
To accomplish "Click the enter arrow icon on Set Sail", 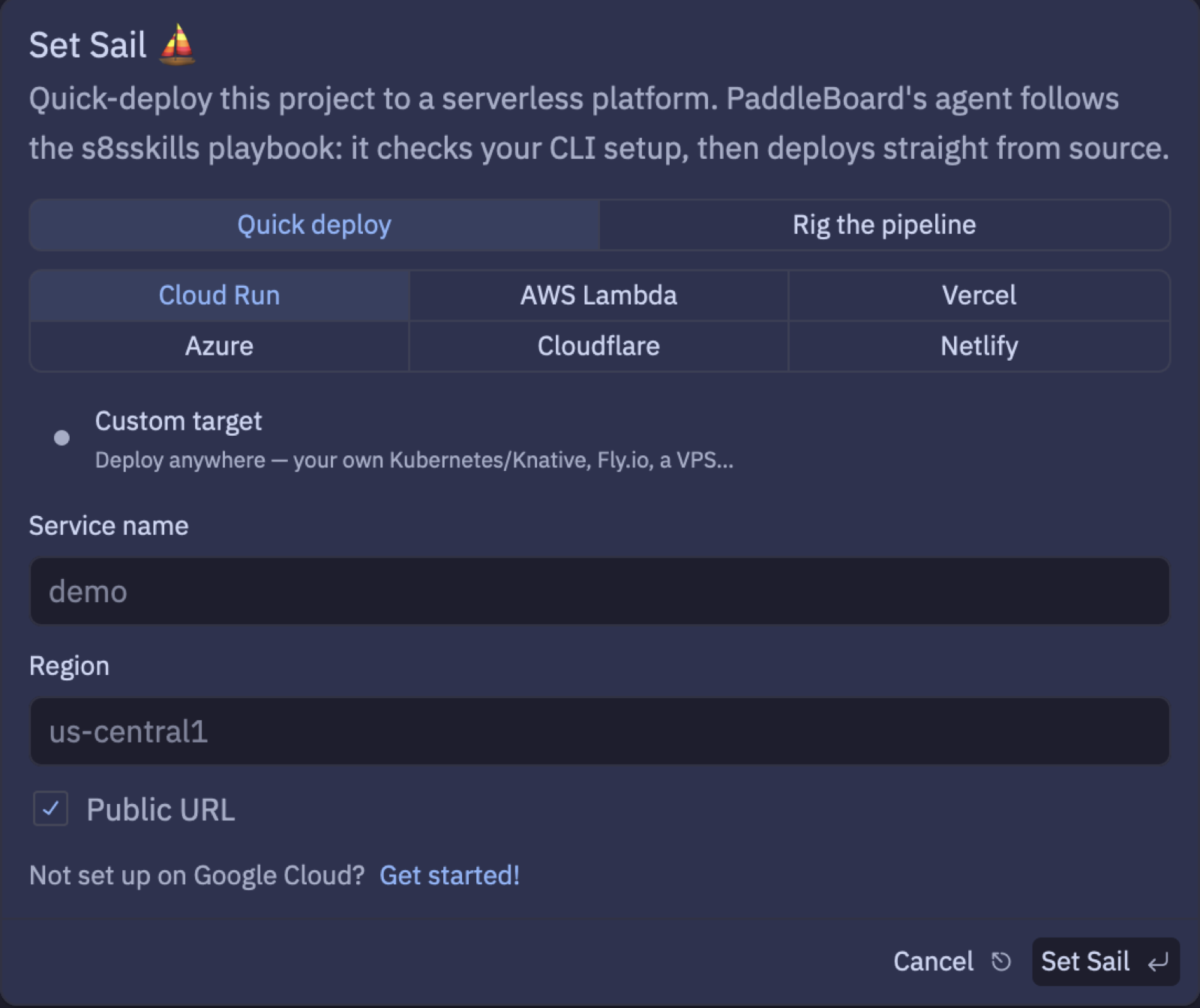I will tap(1158, 962).
